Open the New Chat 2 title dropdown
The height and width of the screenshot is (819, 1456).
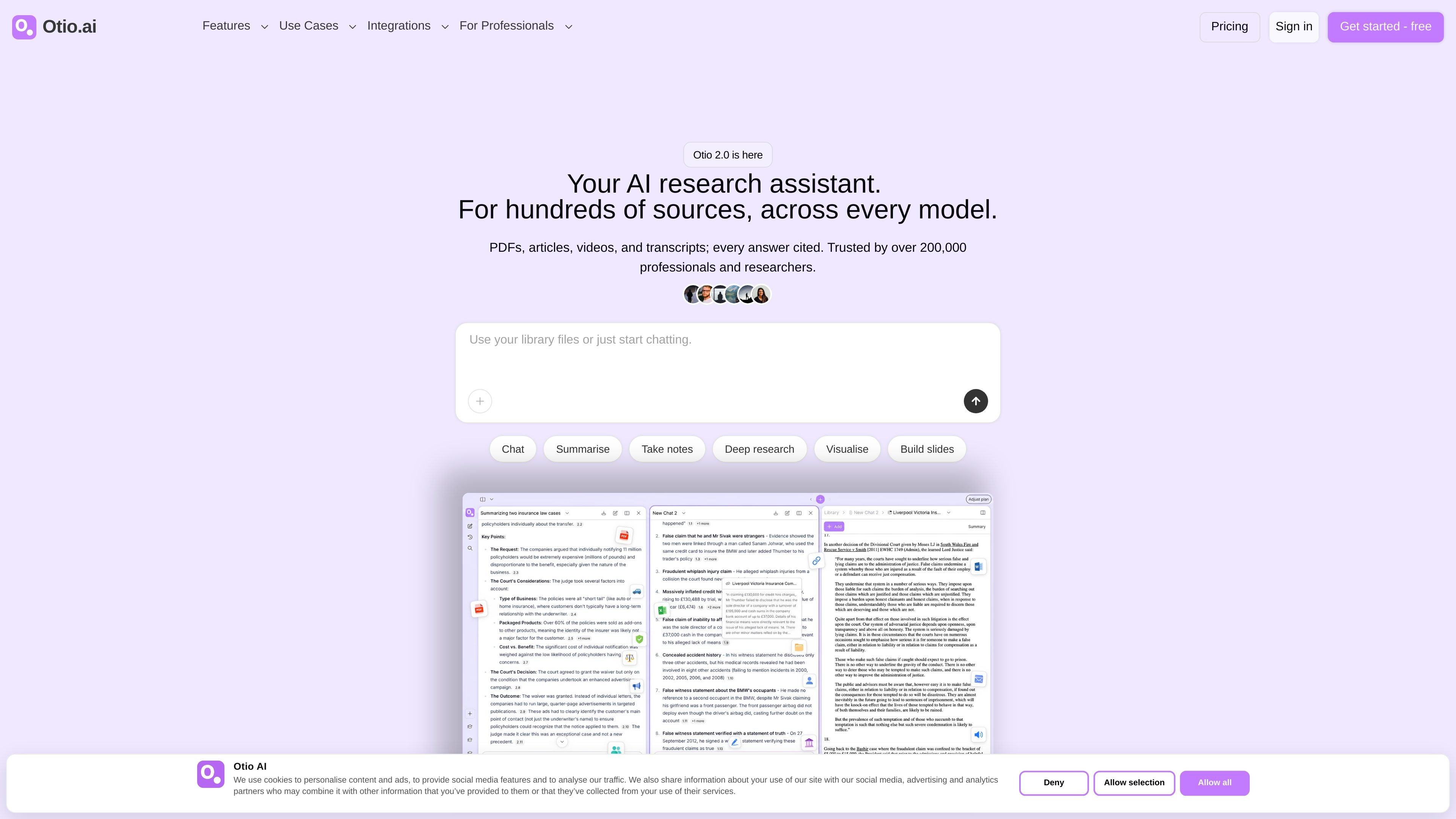[x=683, y=513]
